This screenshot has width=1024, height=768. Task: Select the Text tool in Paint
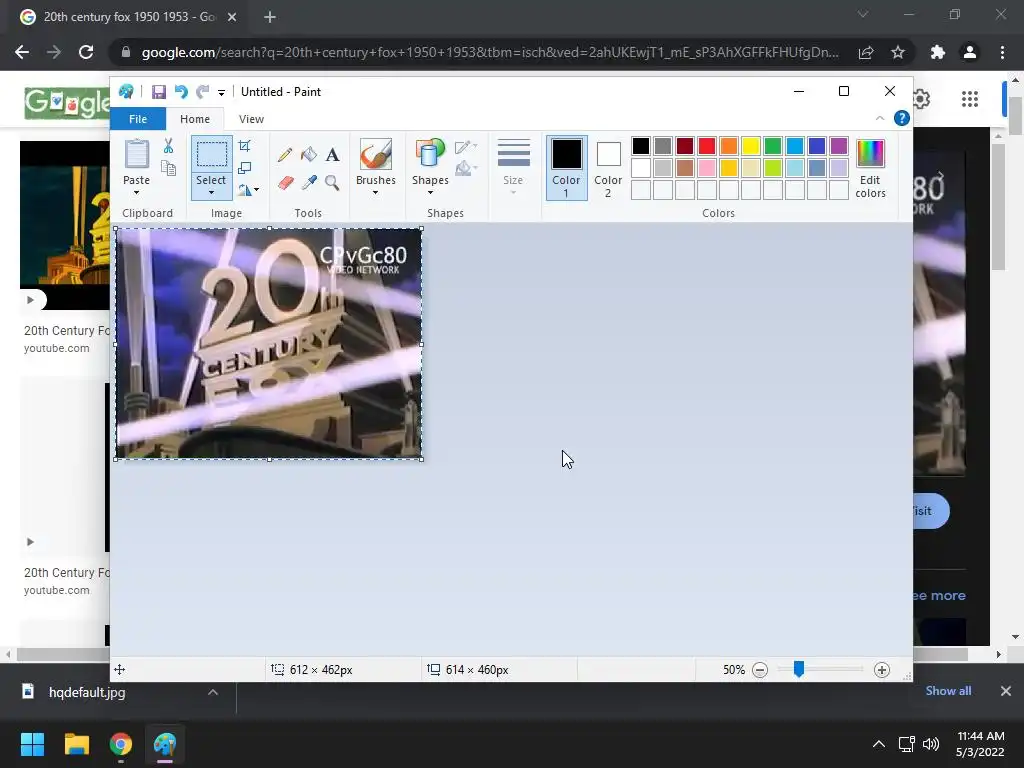pos(332,155)
